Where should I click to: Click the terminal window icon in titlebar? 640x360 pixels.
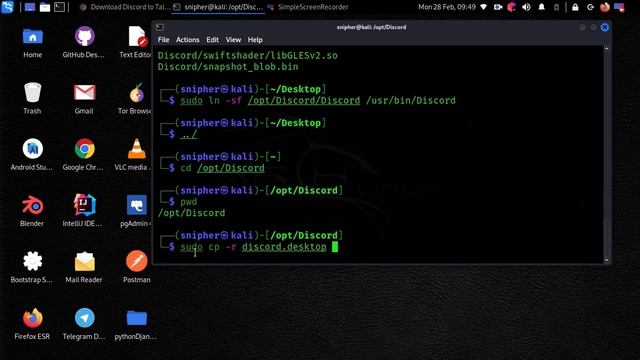(160, 27)
